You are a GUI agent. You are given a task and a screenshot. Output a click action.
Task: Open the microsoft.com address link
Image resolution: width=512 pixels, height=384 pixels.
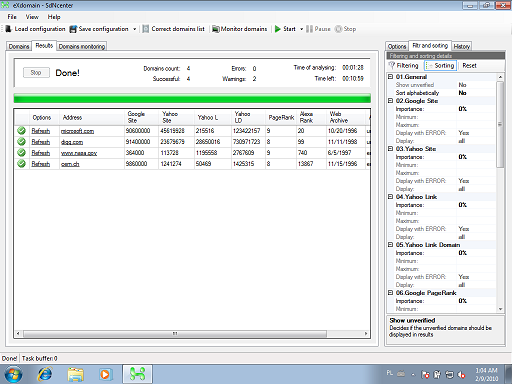(x=77, y=131)
